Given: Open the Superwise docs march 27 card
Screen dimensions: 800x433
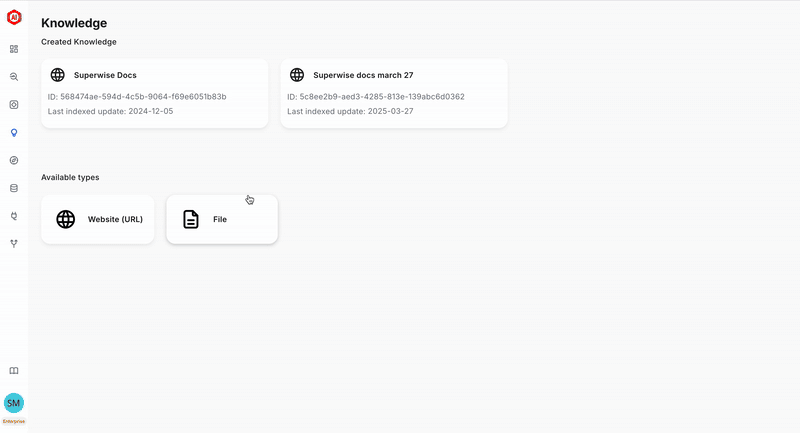Looking at the screenshot, I should 394,93.
